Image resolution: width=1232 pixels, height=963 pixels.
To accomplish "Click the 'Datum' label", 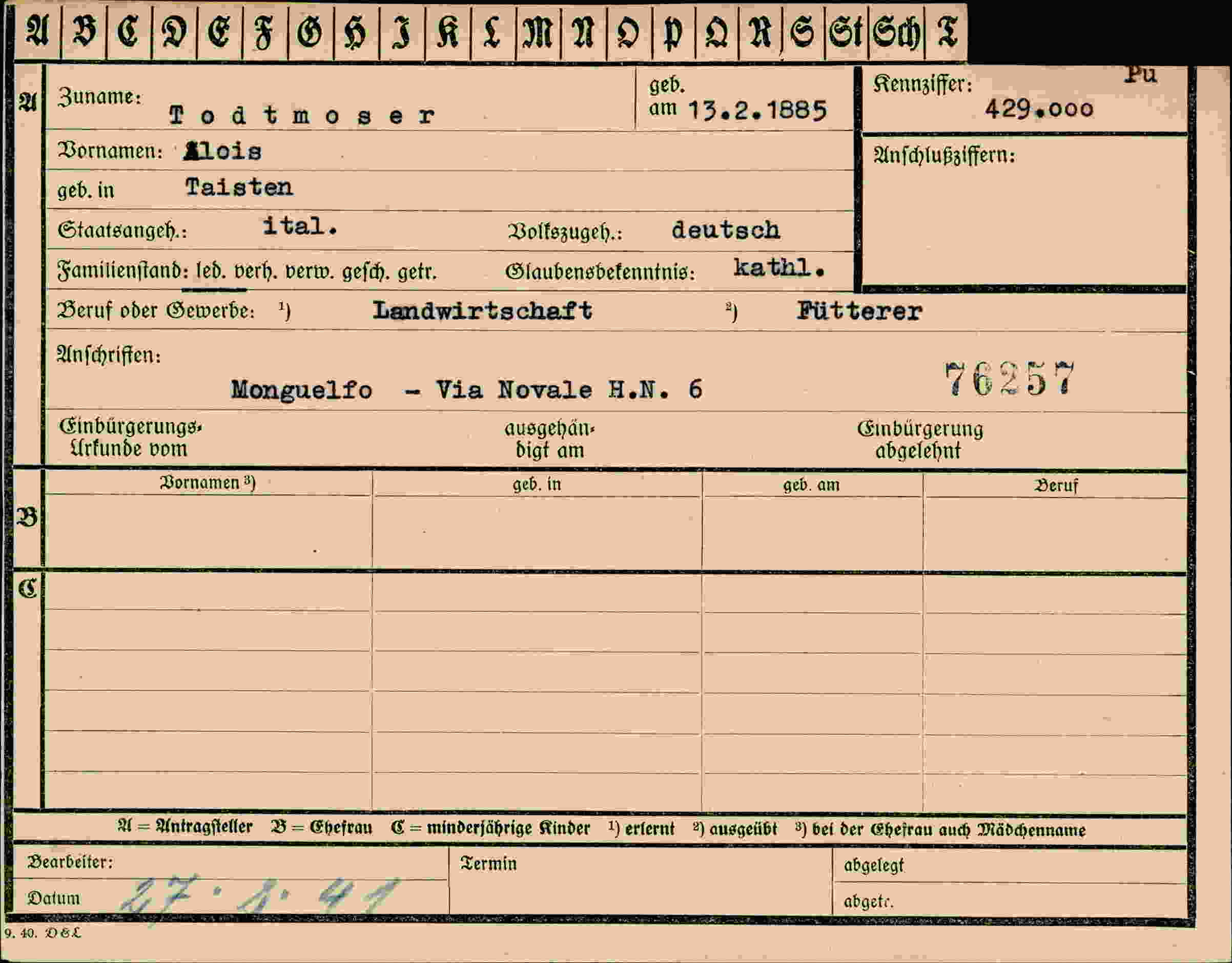I will tap(54, 898).
